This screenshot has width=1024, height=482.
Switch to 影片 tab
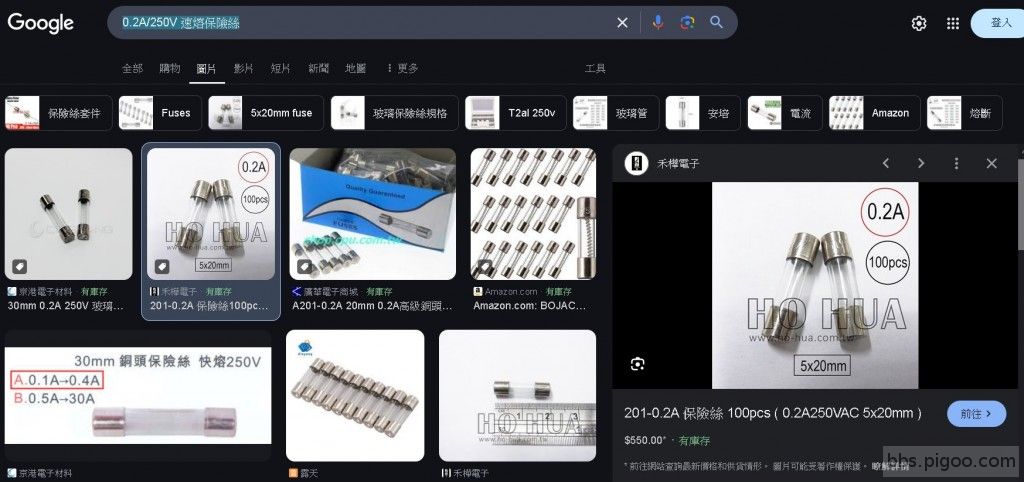(x=244, y=68)
